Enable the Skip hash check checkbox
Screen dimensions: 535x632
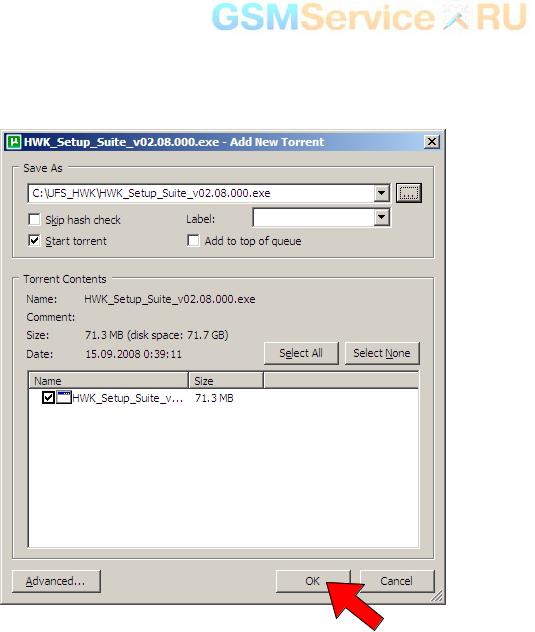click(x=34, y=220)
